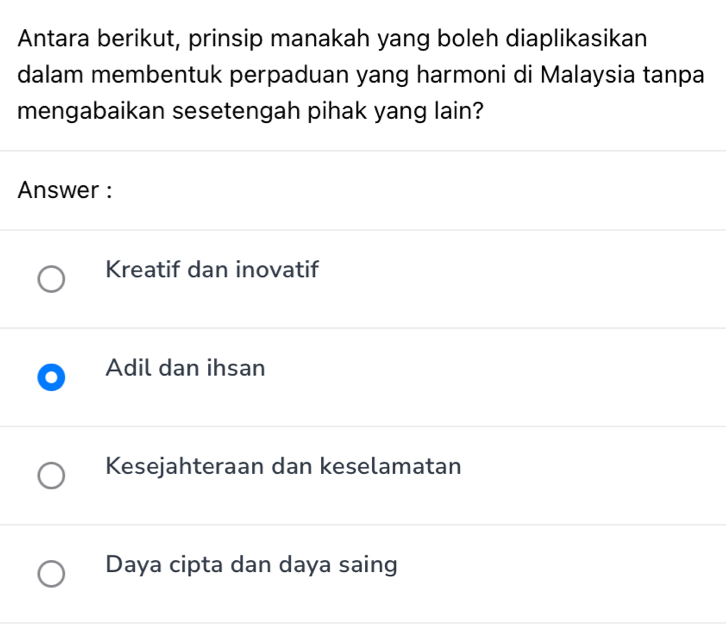Click the word 'saing' in the last option
The width and height of the screenshot is (726, 634).
pyautogui.click(x=370, y=565)
